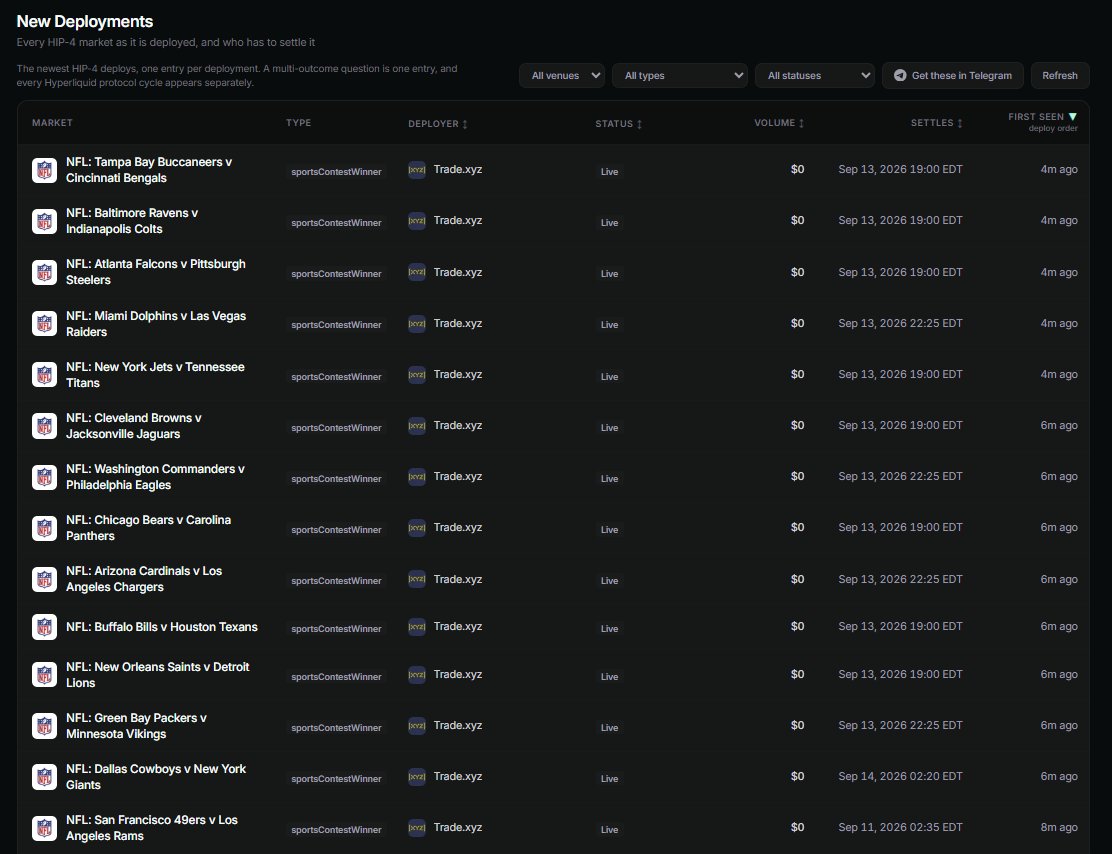Viewport: 1112px width, 854px height.
Task: Click the Refresh button
Action: (x=1060, y=75)
